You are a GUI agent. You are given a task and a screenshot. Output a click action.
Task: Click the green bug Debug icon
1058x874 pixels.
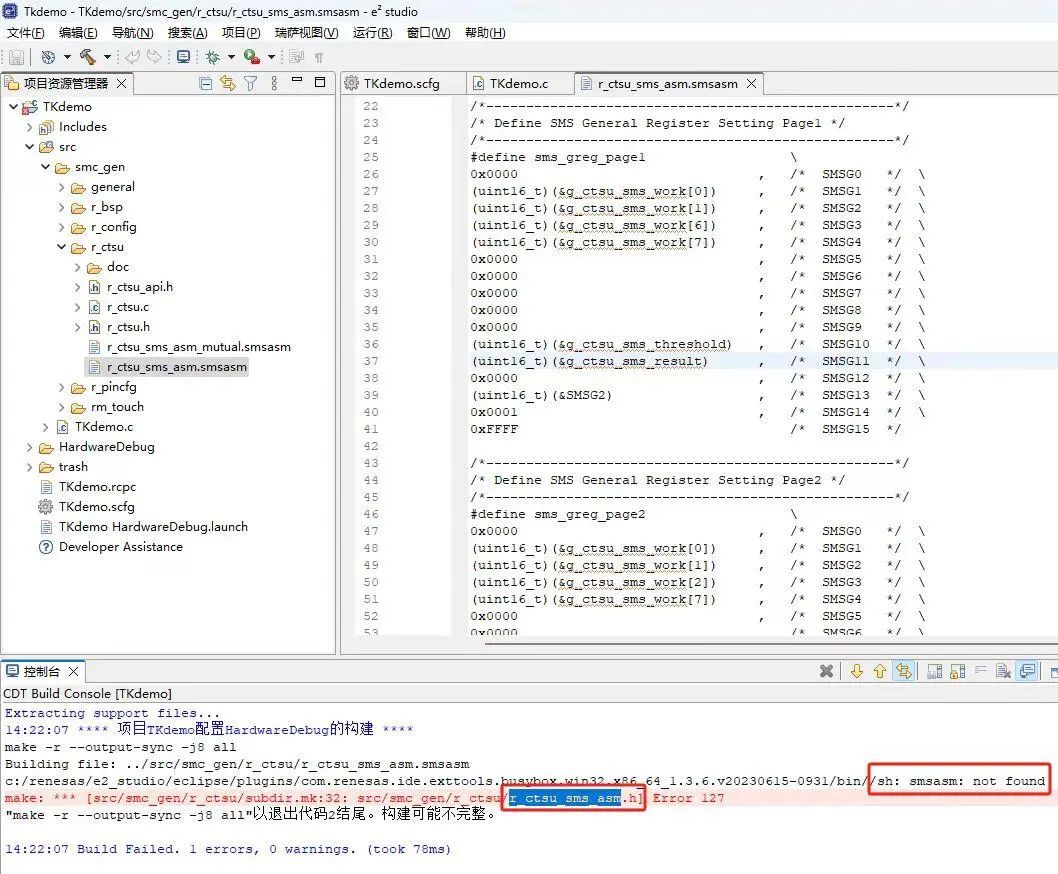pyautogui.click(x=212, y=57)
